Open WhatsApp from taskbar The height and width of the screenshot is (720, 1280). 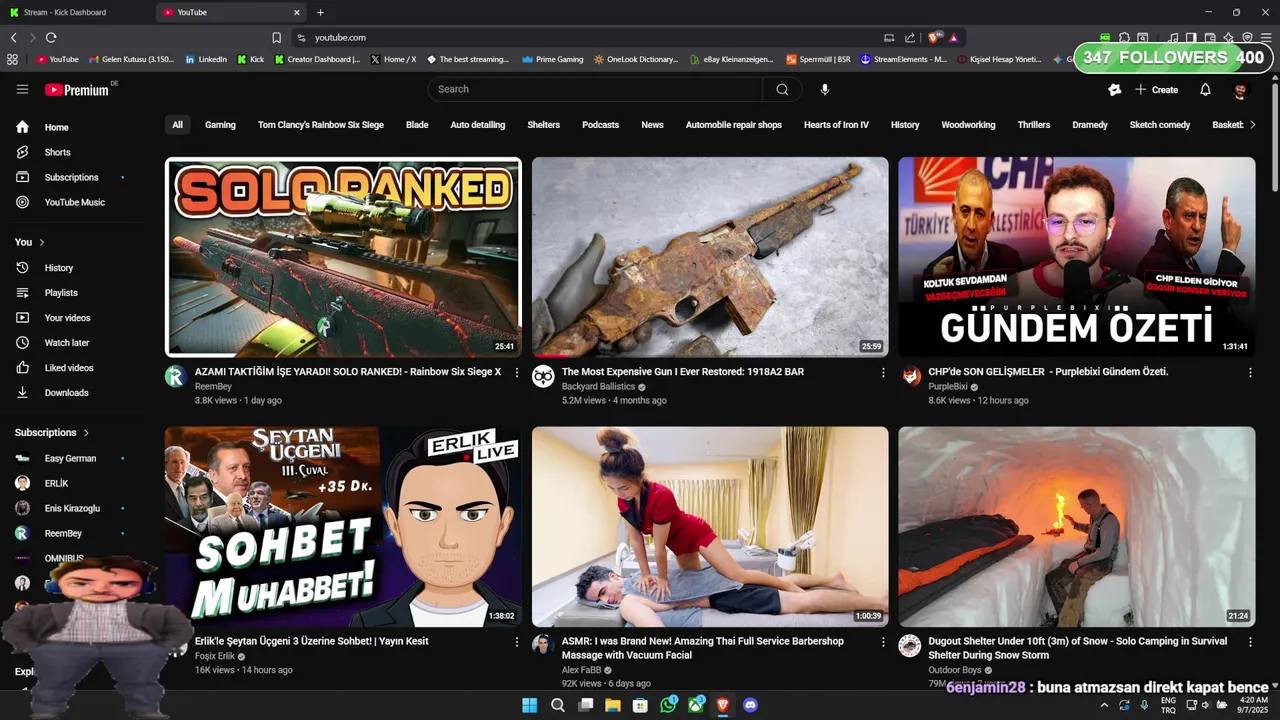[668, 705]
